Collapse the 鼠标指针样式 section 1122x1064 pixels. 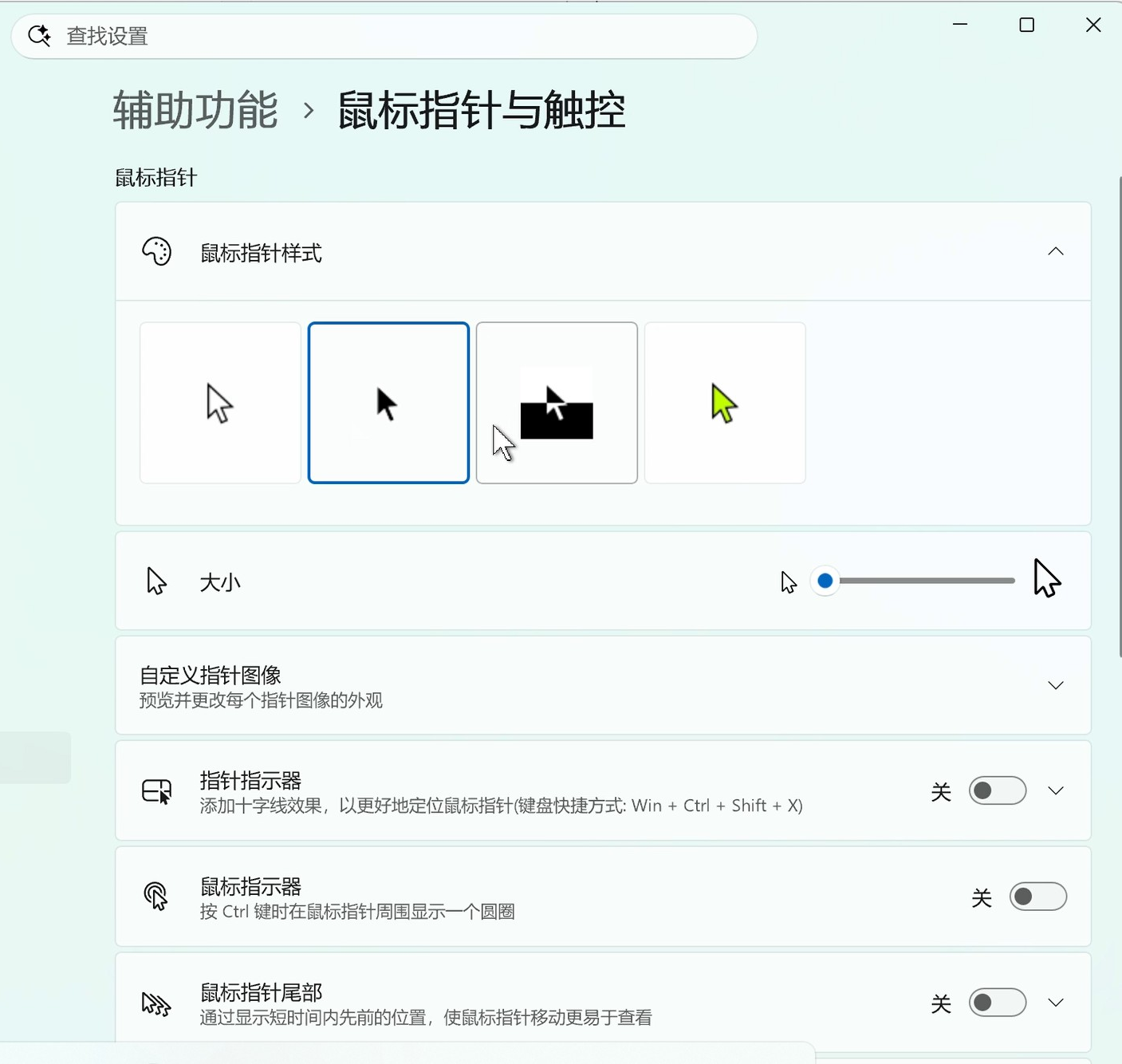[x=1056, y=251]
